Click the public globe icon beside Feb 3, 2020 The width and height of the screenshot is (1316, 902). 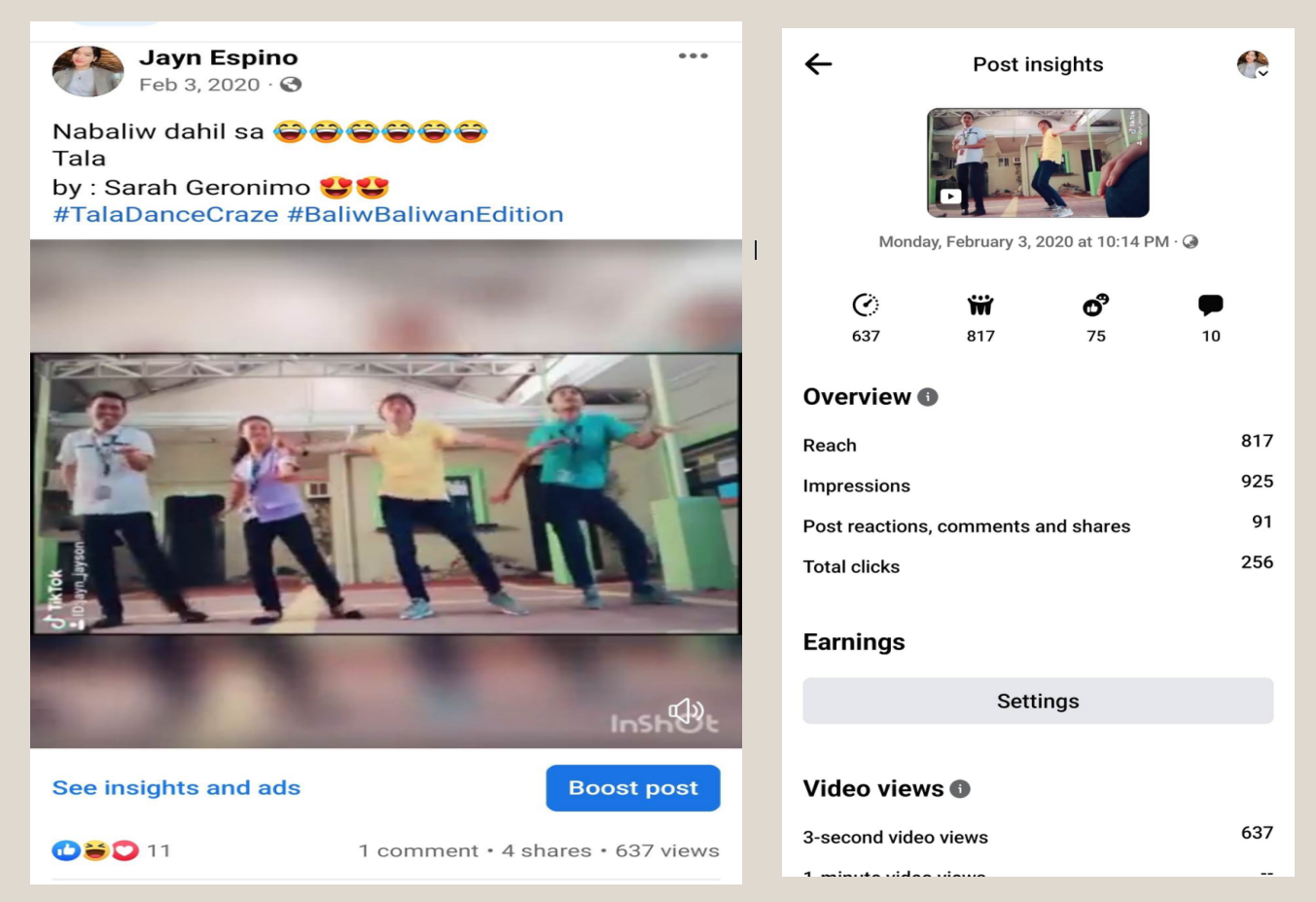pos(291,85)
